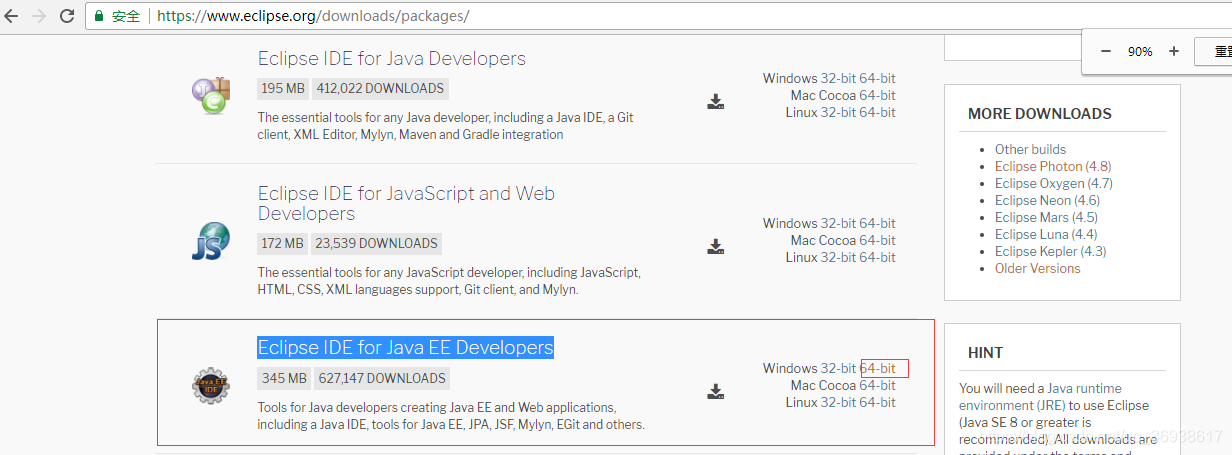Click the 627,147 DOWNLOADS badge
The height and width of the screenshot is (455, 1232).
382,378
